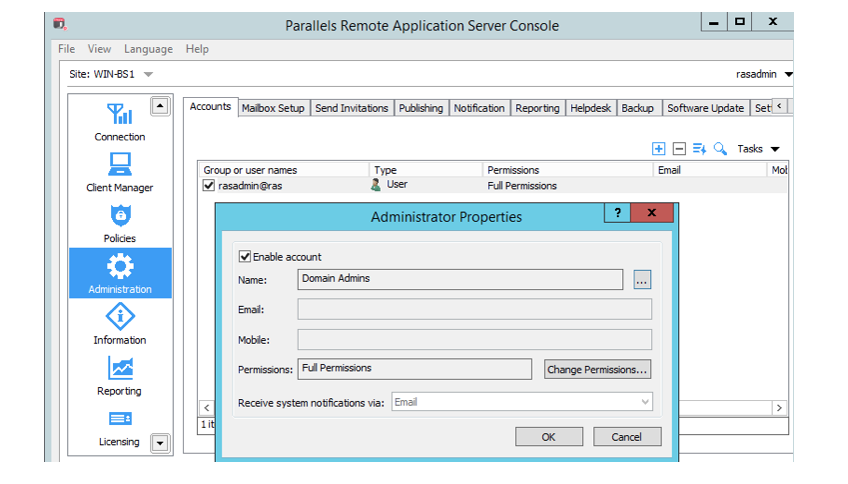
Task: Click the Cancel button
Action: pos(627,437)
